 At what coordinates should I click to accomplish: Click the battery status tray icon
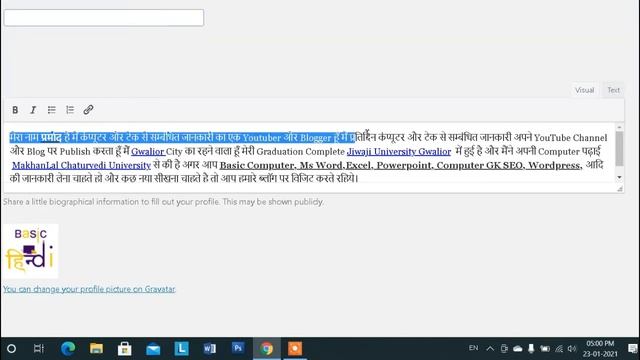click(x=545, y=349)
